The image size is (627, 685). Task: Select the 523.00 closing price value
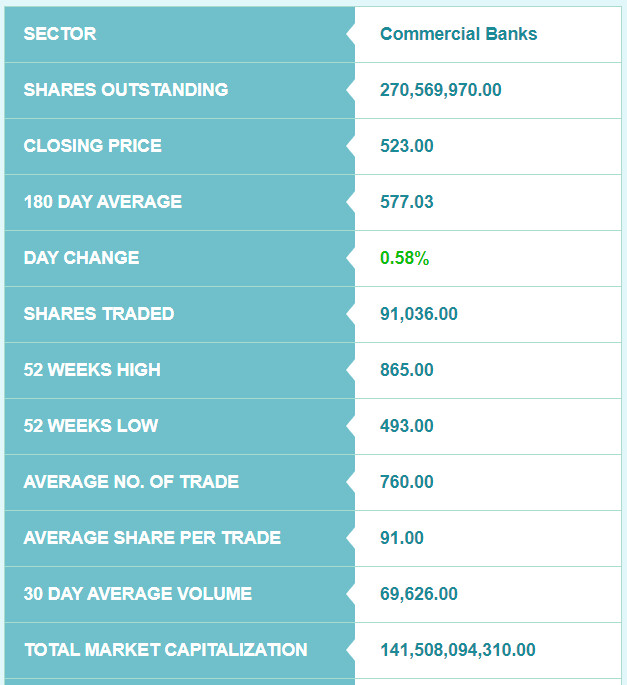[x=406, y=146]
